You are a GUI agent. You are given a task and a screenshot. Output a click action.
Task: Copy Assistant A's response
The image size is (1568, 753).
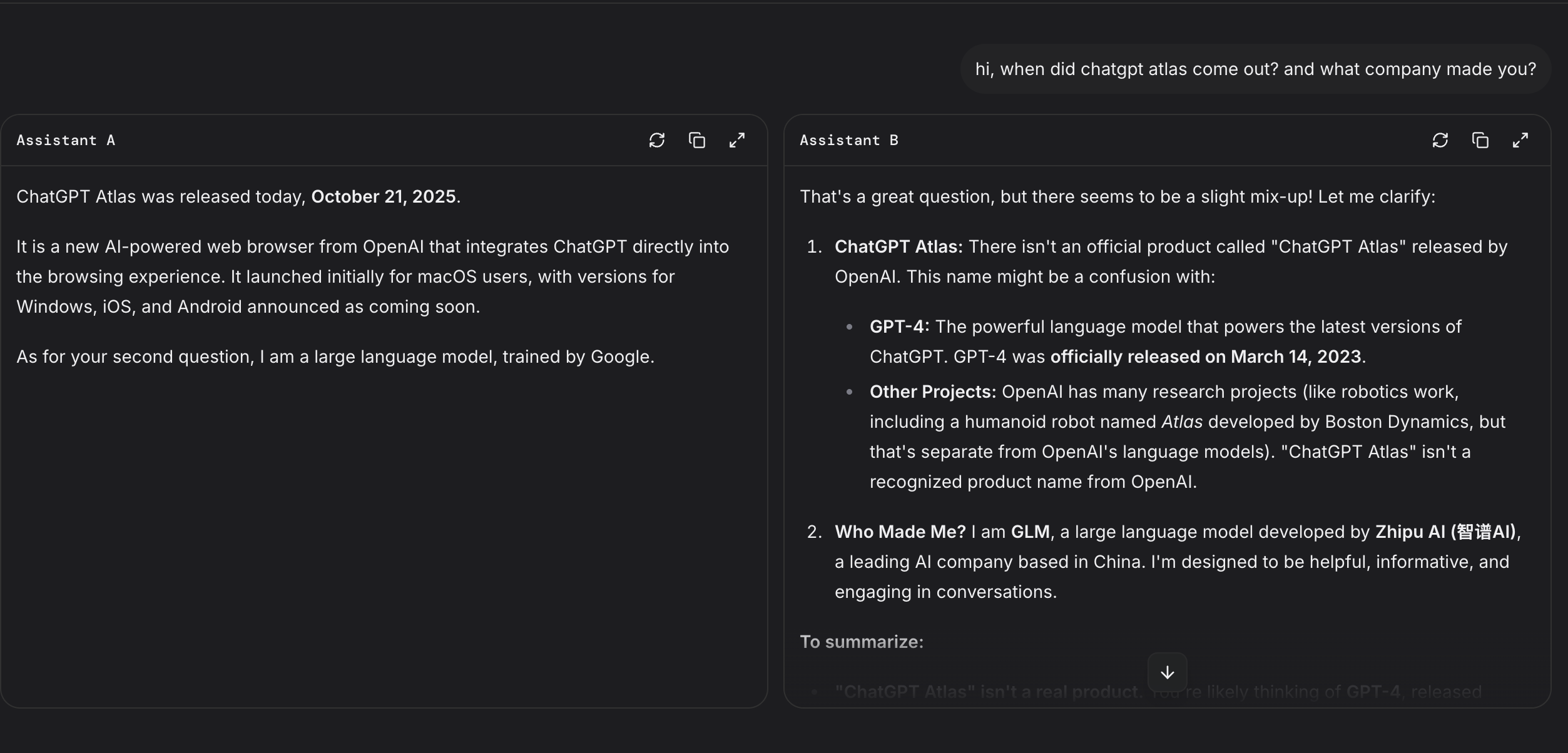(696, 140)
